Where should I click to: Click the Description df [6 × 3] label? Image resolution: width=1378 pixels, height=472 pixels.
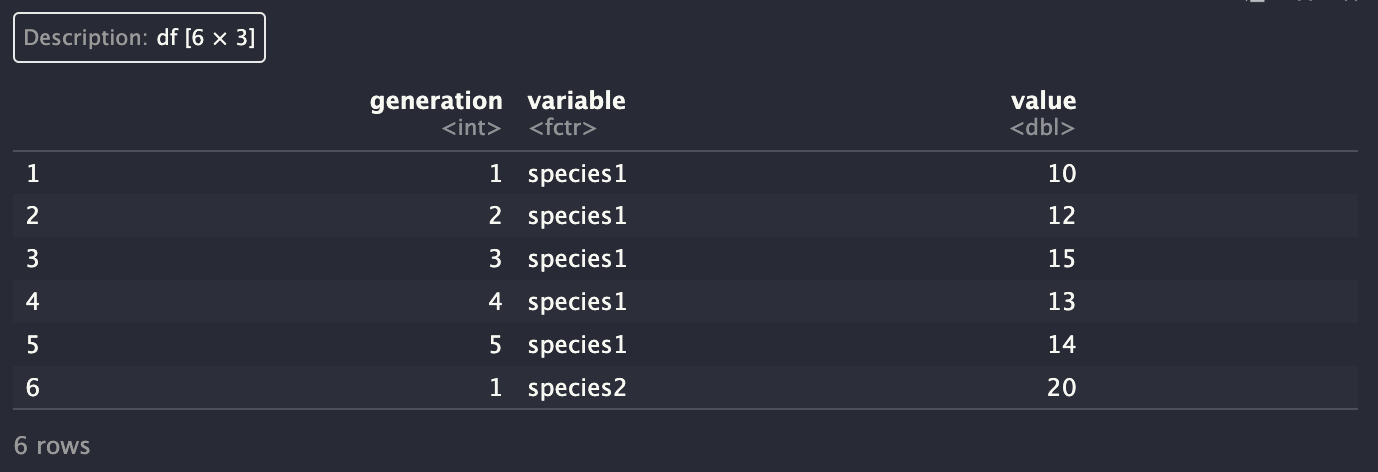point(139,38)
